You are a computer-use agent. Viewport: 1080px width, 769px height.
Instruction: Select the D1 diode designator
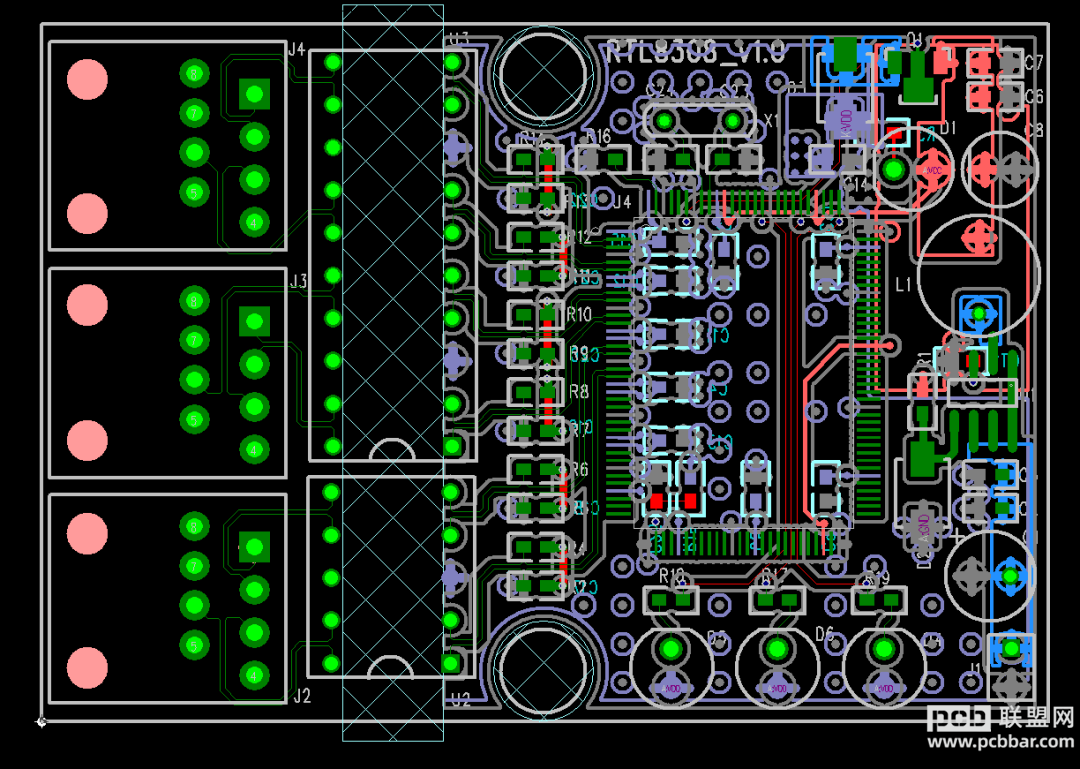[x=948, y=127]
